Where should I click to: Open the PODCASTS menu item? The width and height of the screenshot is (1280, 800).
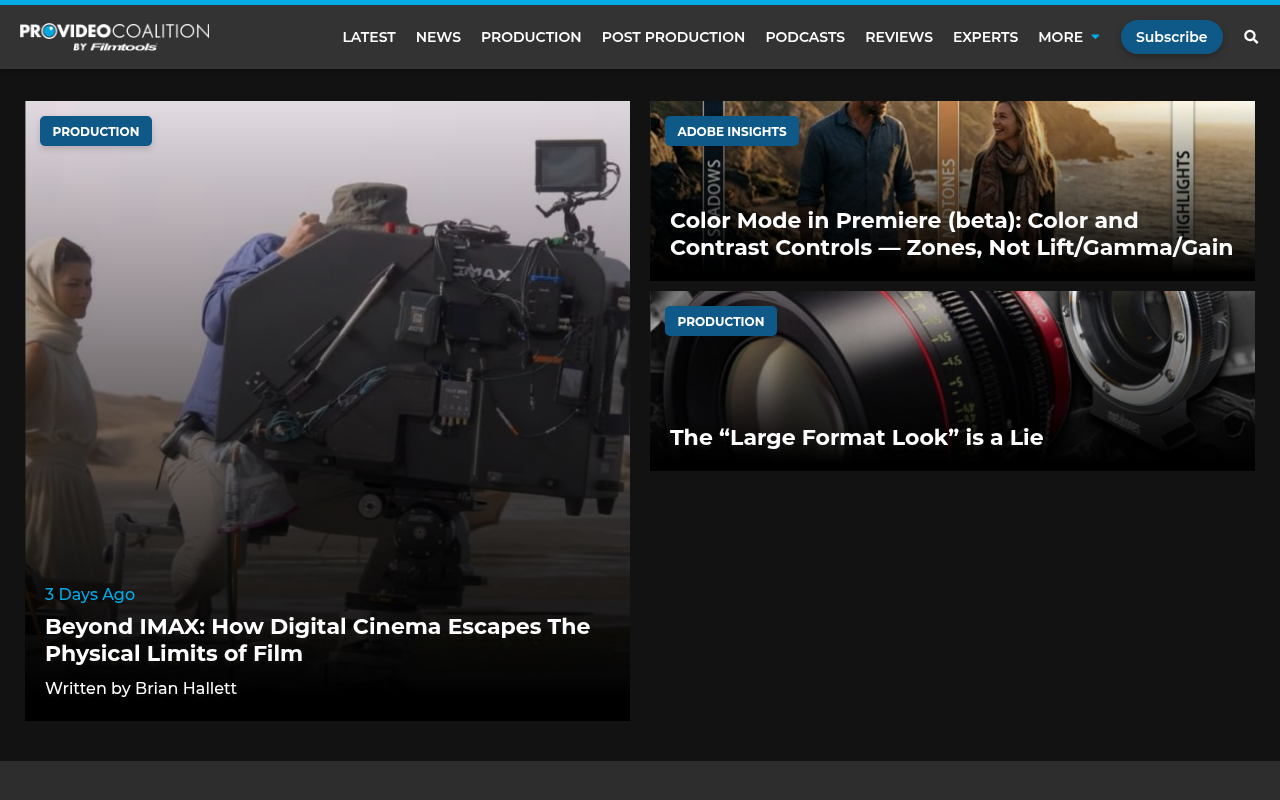(805, 37)
